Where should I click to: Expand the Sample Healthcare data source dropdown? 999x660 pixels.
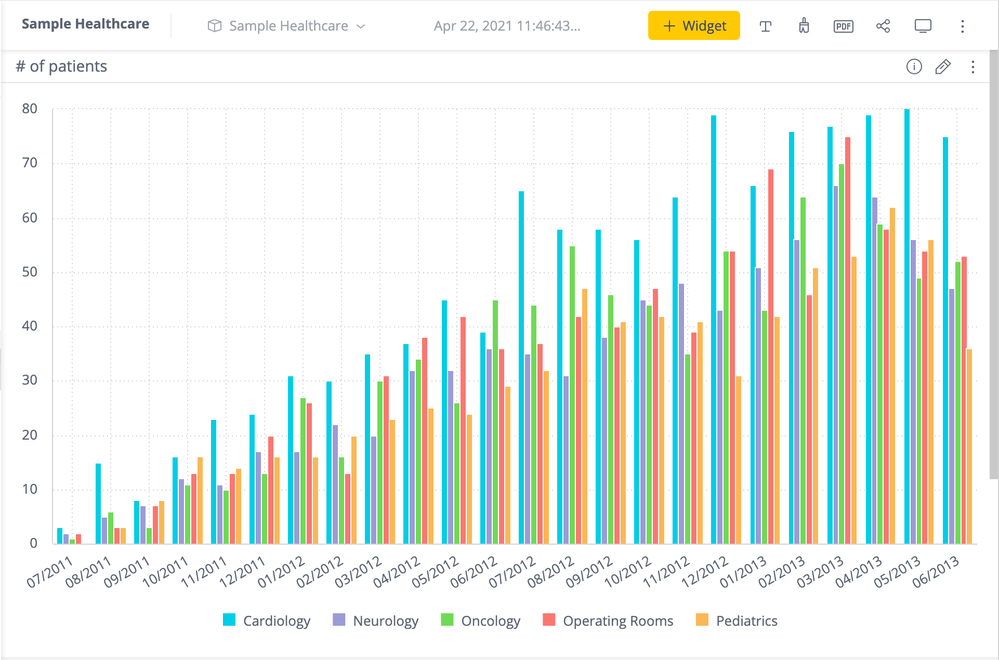360,26
